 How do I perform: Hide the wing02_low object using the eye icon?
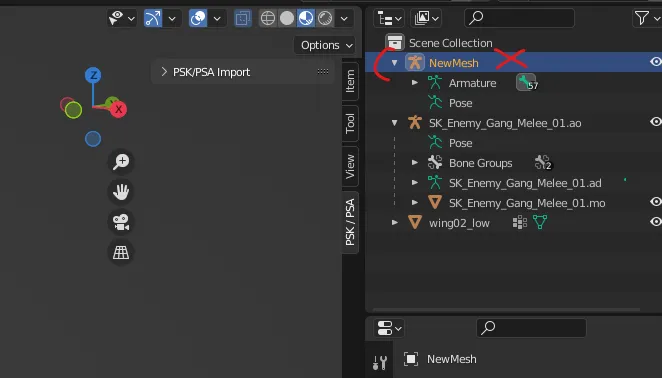click(655, 221)
